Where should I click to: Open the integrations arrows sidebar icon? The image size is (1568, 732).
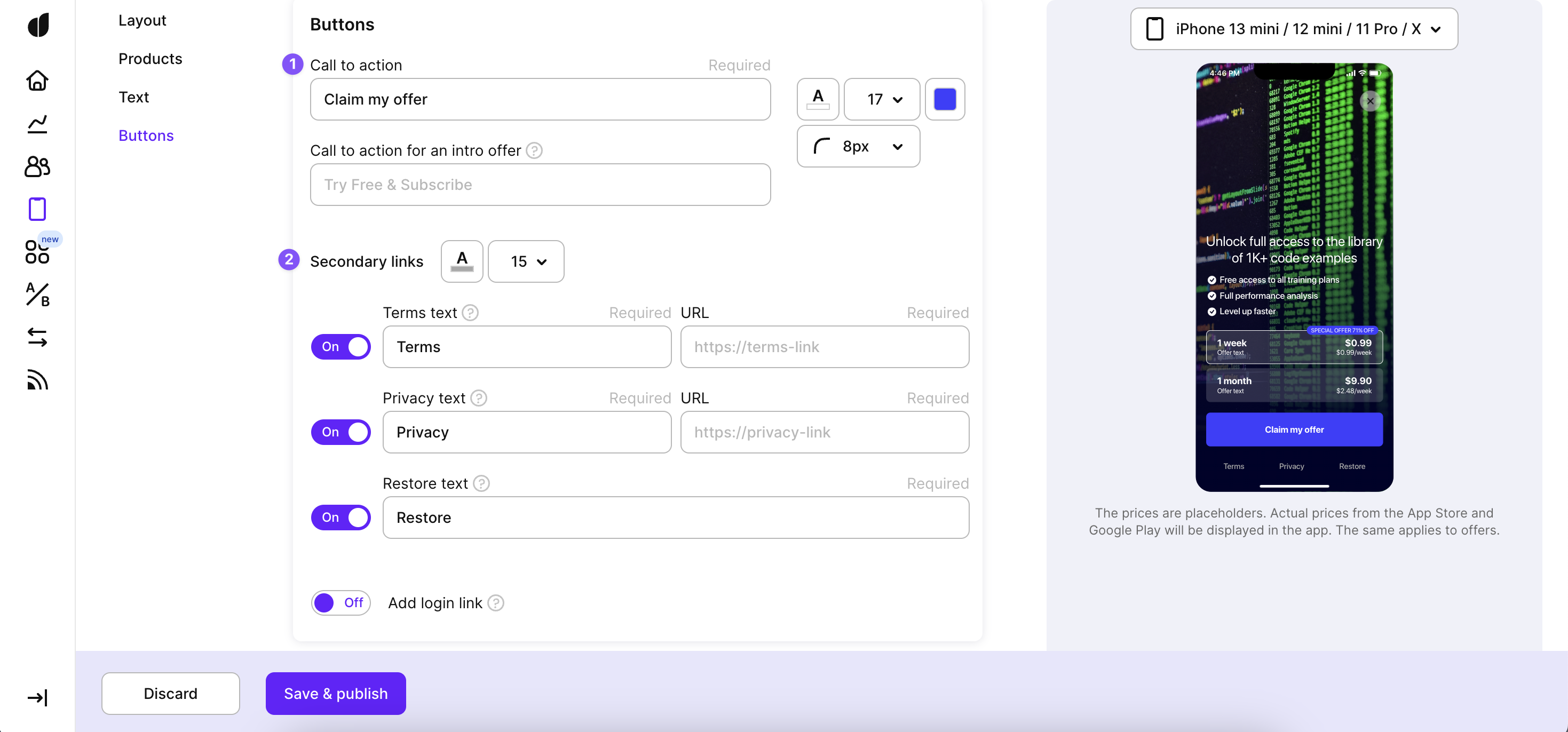click(37, 337)
